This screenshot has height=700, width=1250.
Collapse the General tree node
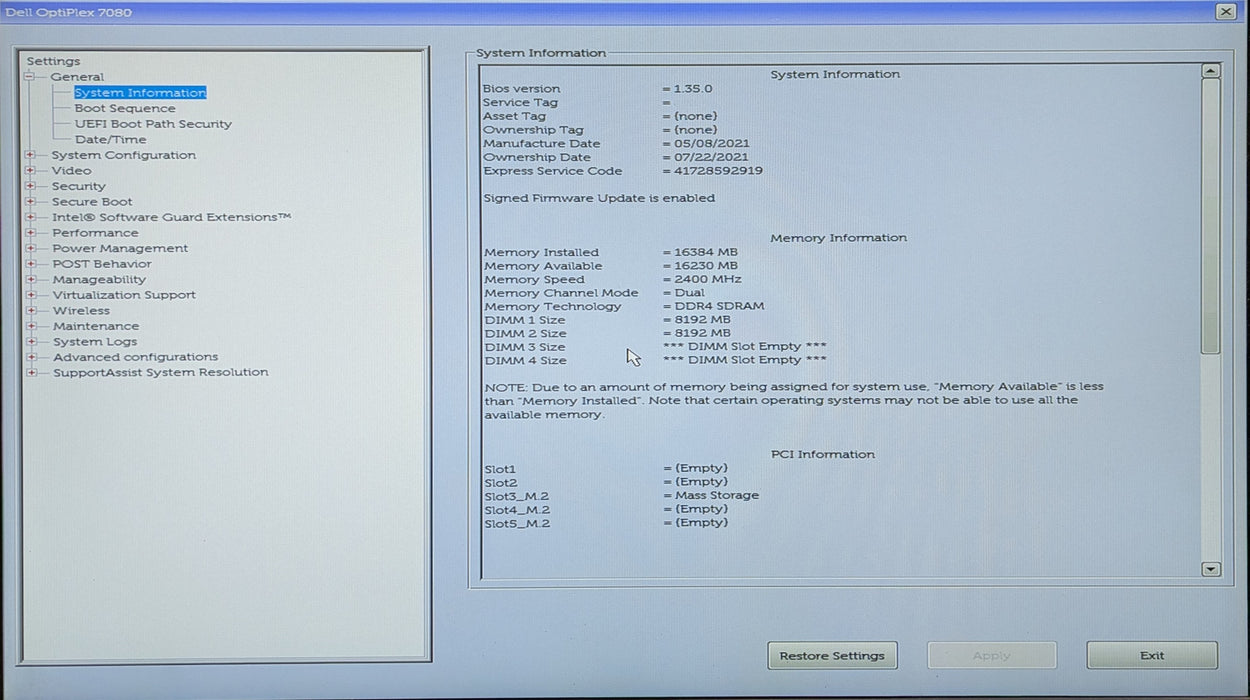pyautogui.click(x=30, y=77)
